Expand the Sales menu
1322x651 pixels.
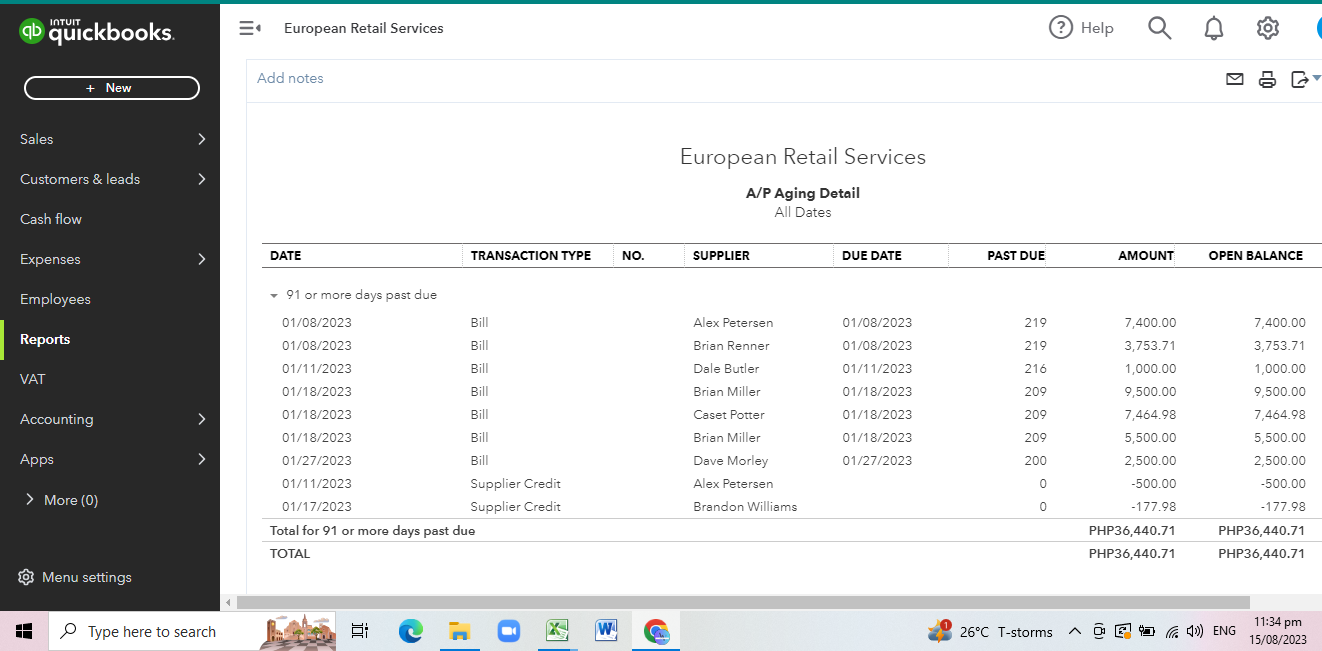(x=110, y=139)
